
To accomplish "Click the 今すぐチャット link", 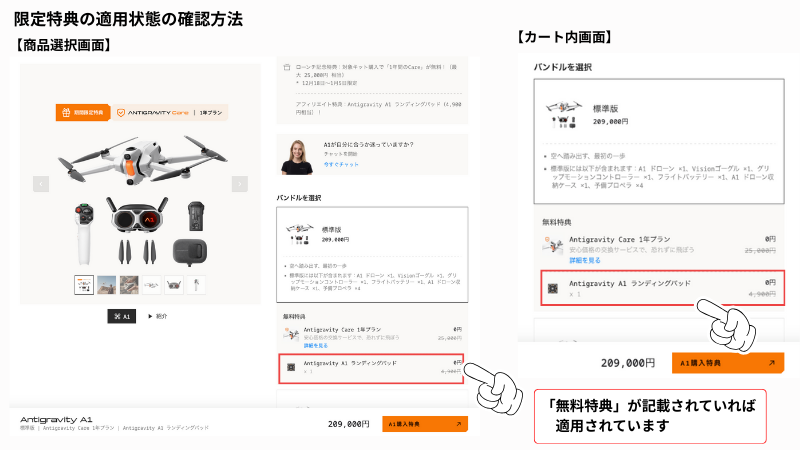I will point(341,164).
